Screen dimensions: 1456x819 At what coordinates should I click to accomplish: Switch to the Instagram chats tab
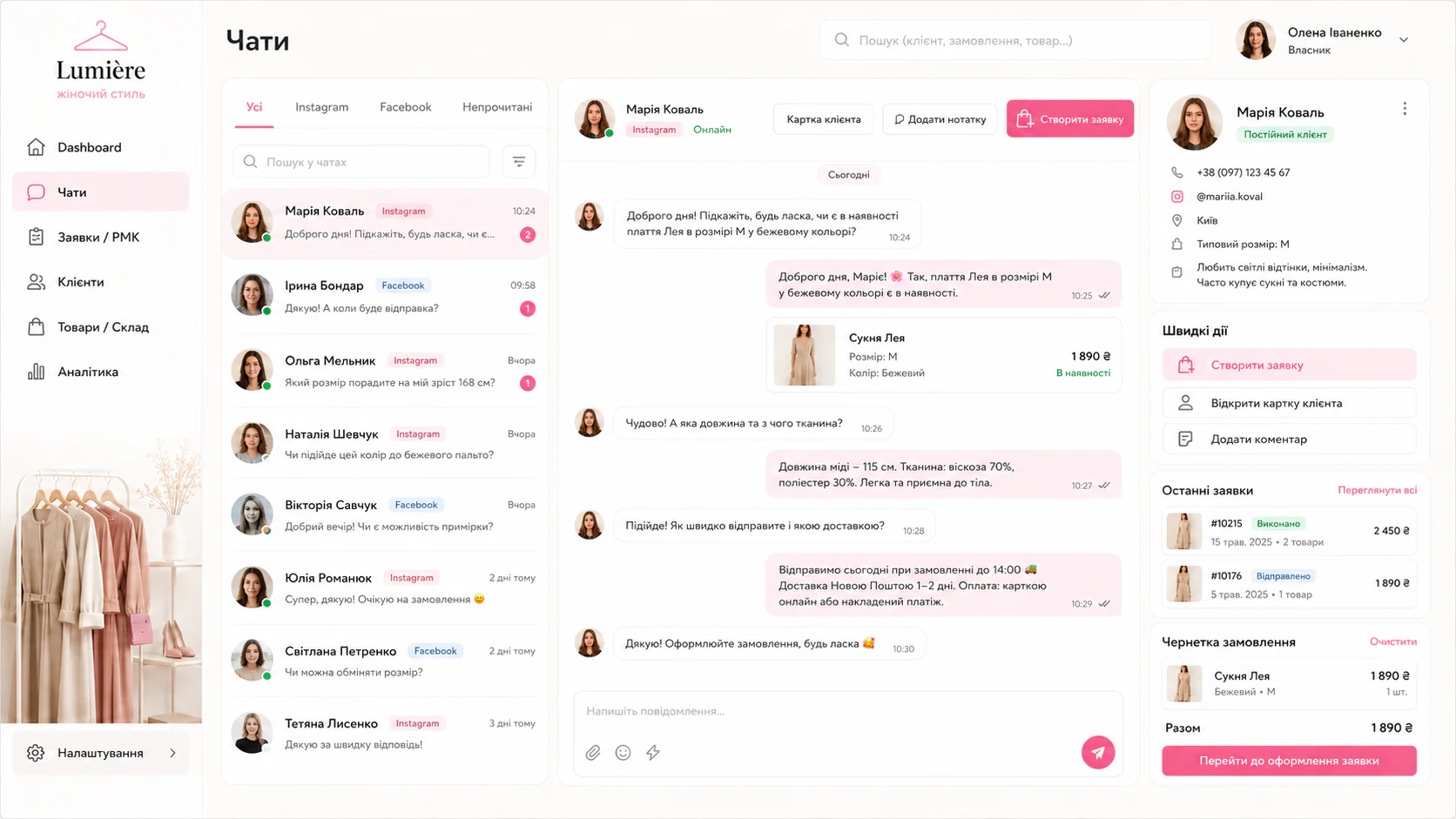click(x=321, y=107)
